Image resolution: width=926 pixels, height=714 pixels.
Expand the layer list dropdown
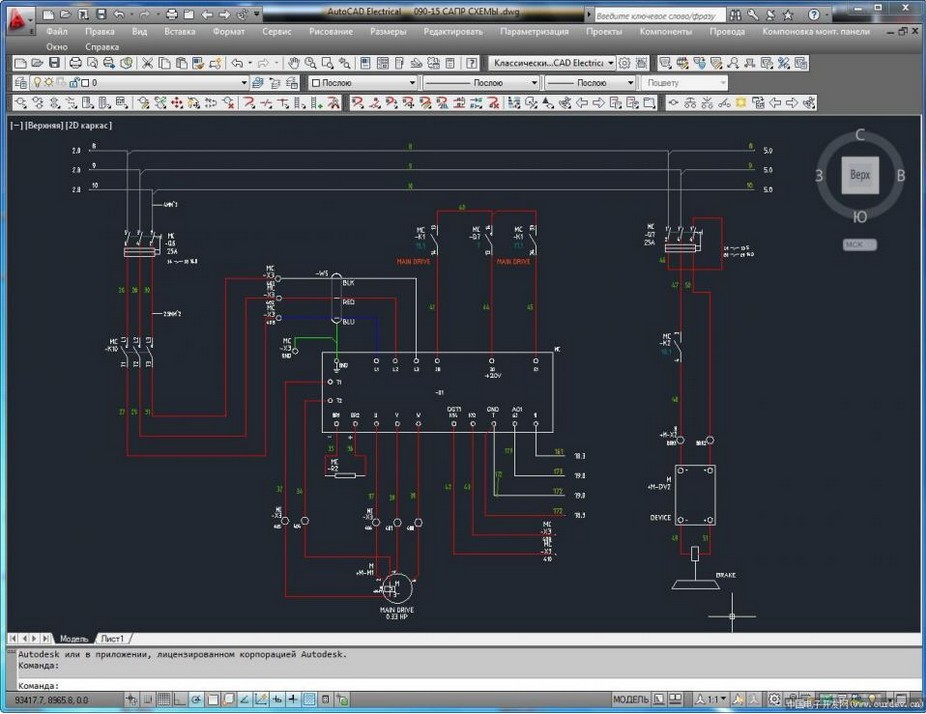point(243,83)
